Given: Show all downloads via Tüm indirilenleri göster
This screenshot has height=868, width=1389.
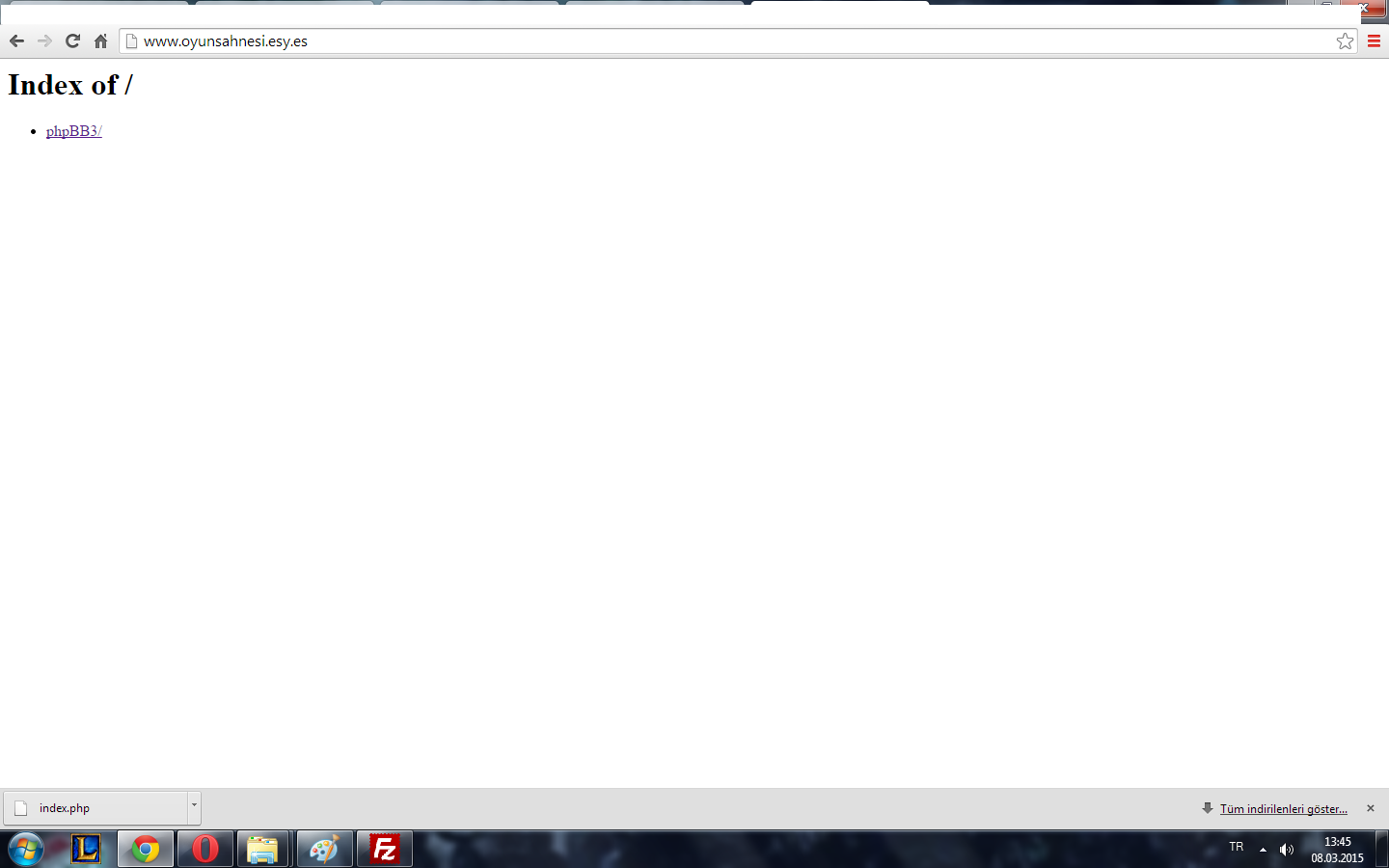Looking at the screenshot, I should 1283,809.
